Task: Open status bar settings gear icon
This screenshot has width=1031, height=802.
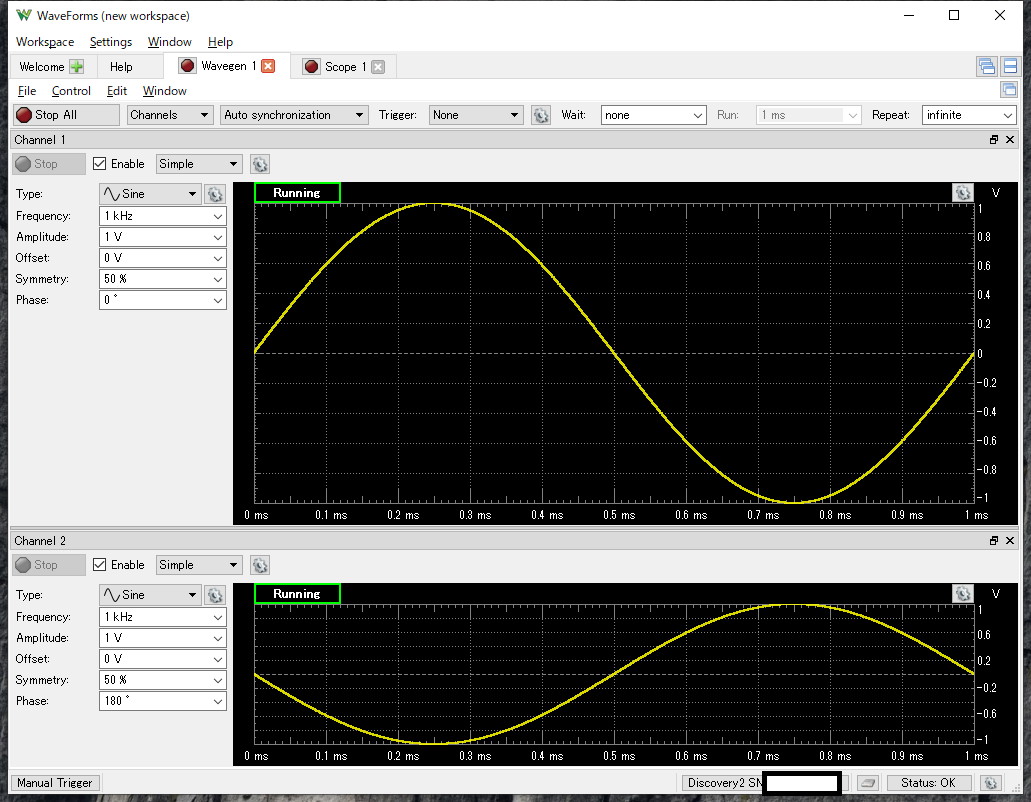Action: [x=991, y=783]
